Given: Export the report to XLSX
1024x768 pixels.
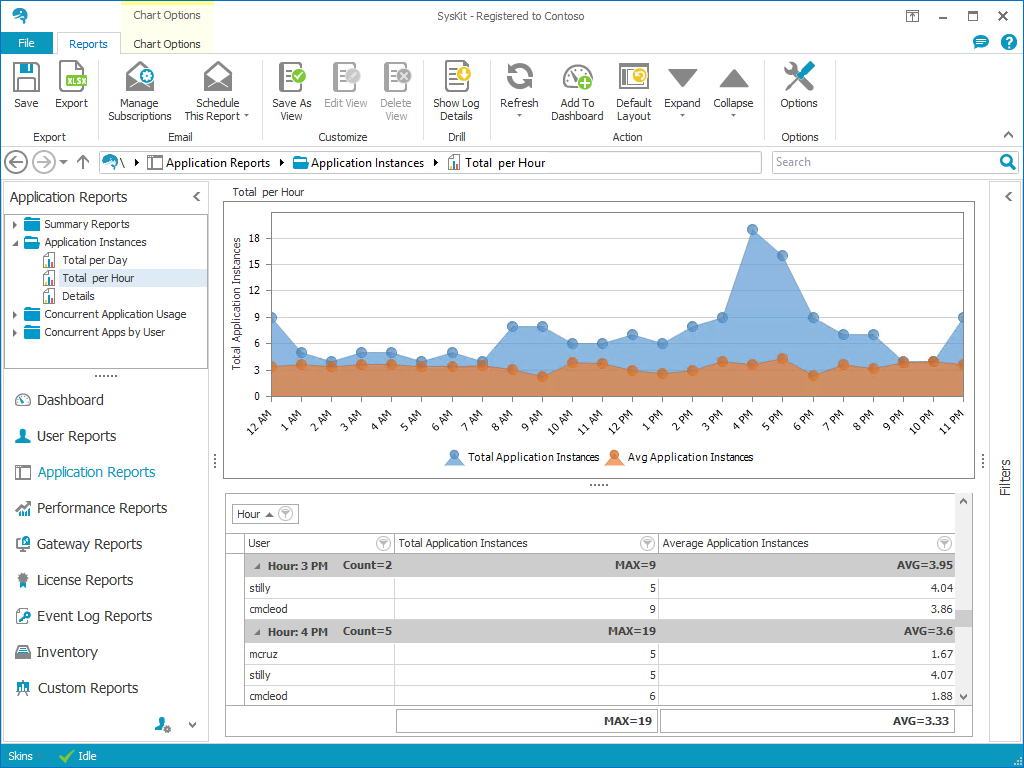Looking at the screenshot, I should tap(72, 78).
